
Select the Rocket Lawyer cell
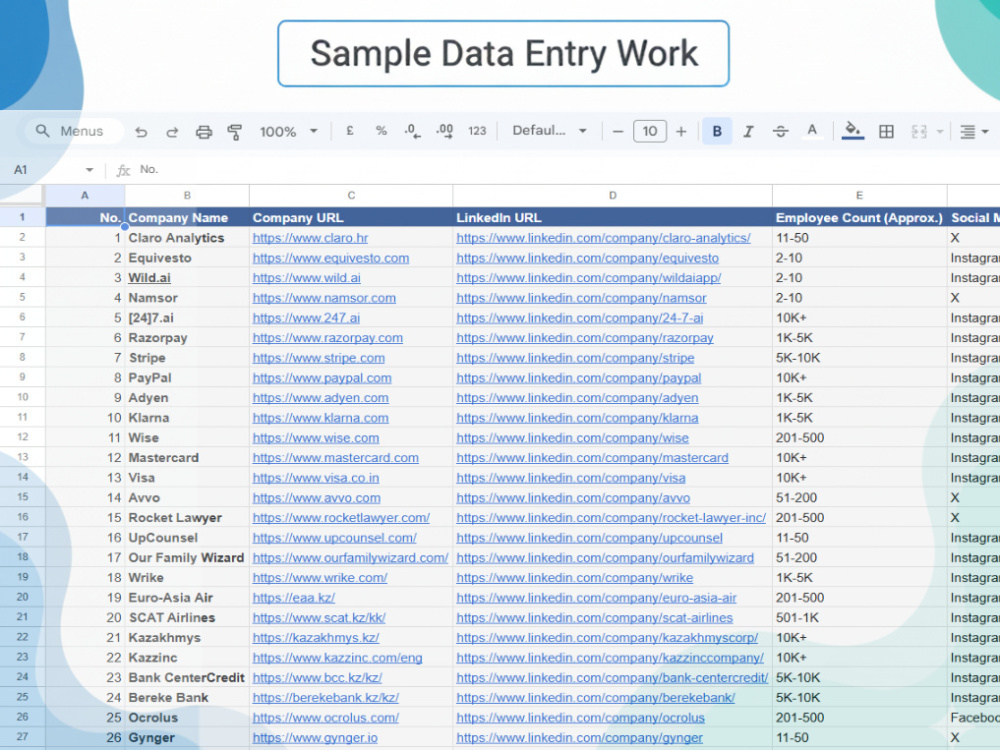point(187,518)
